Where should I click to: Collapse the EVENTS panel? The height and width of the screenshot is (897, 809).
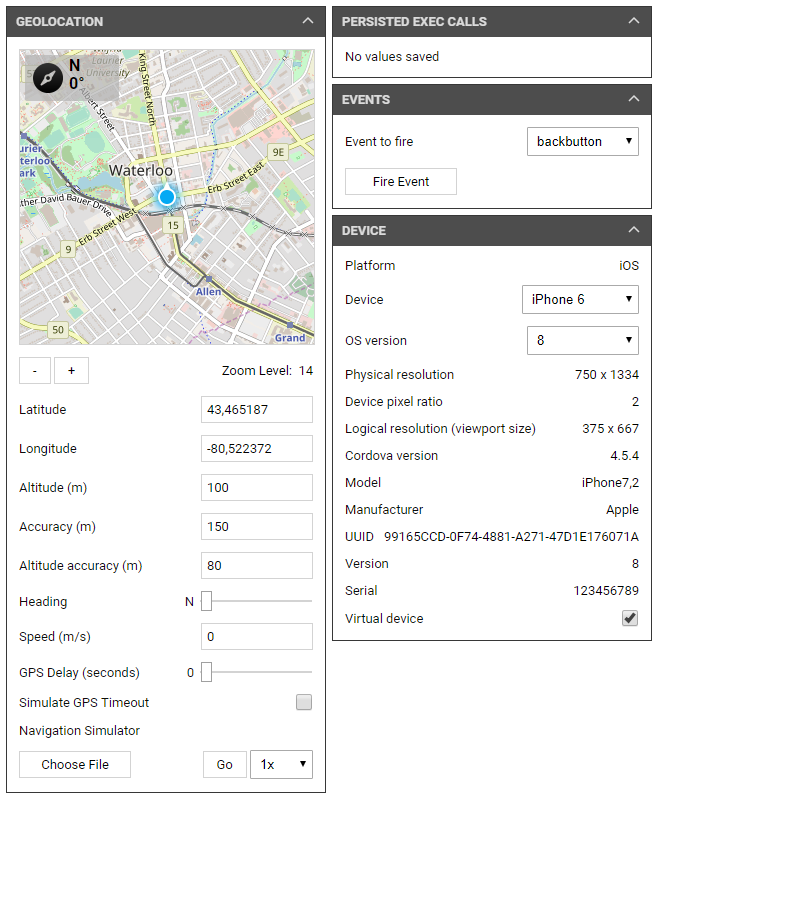[633, 99]
